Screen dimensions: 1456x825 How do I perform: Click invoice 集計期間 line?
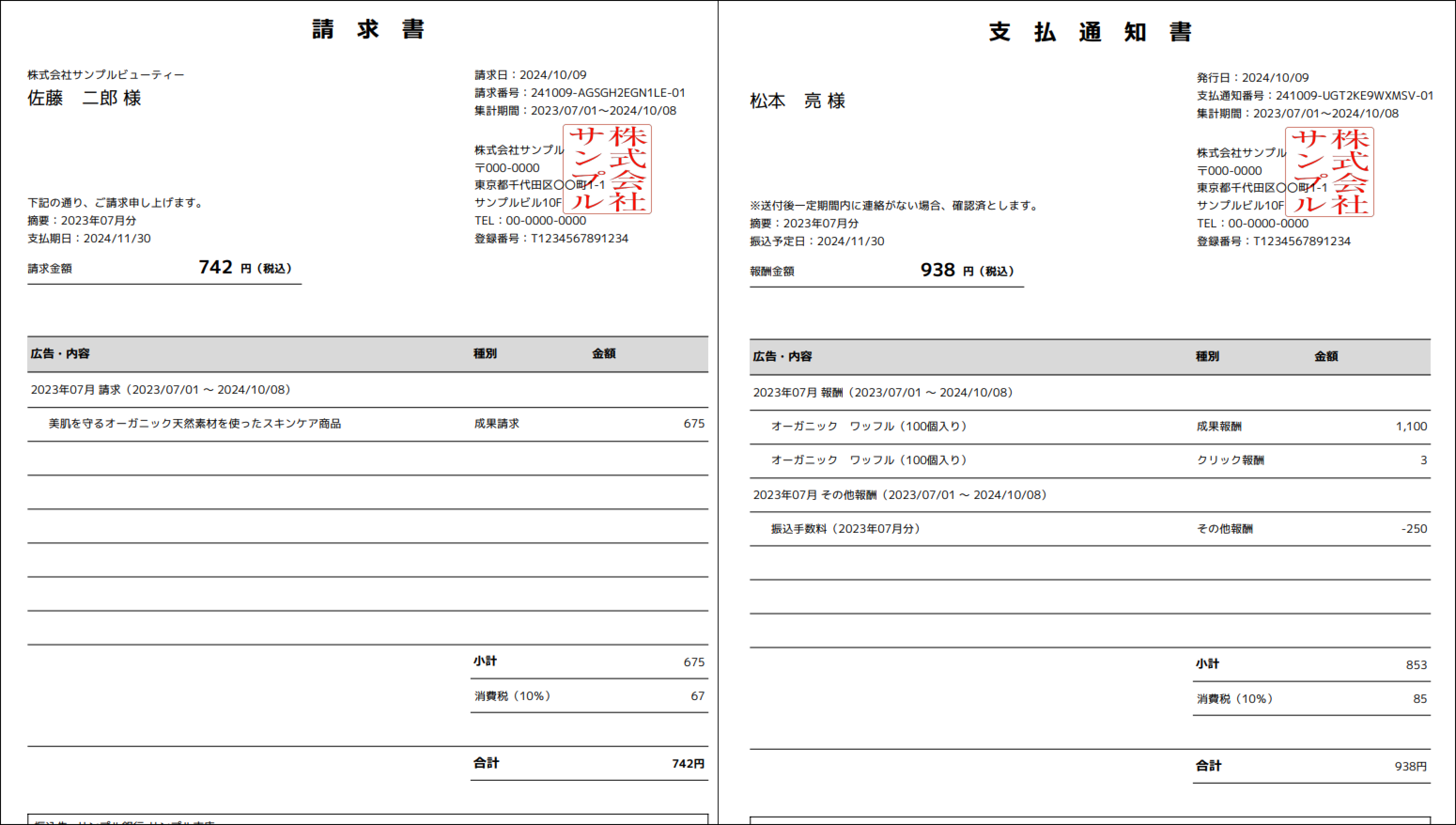point(575,110)
